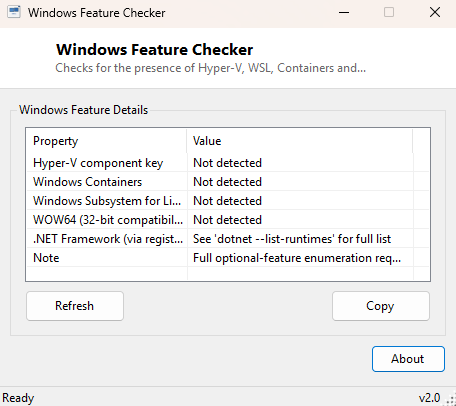
Task: Click the Refresh button
Action: coord(75,306)
